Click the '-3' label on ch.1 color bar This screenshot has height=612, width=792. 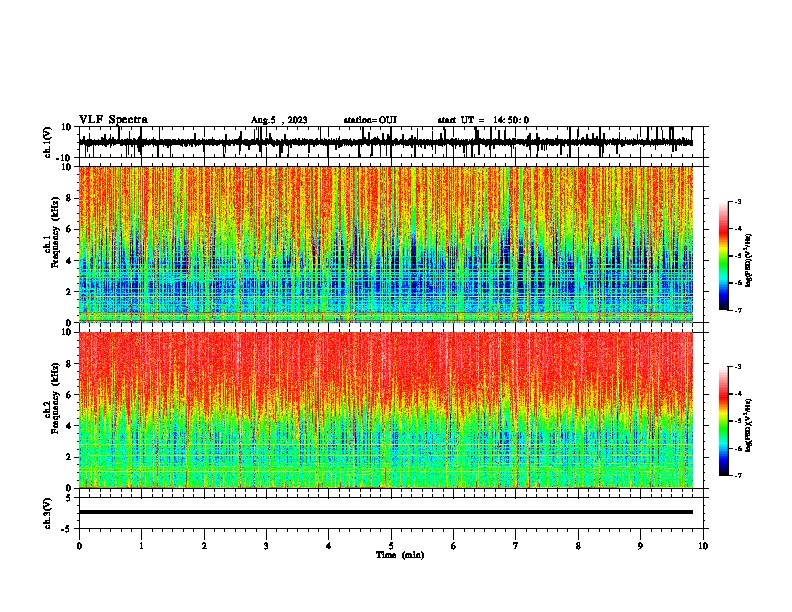click(738, 202)
